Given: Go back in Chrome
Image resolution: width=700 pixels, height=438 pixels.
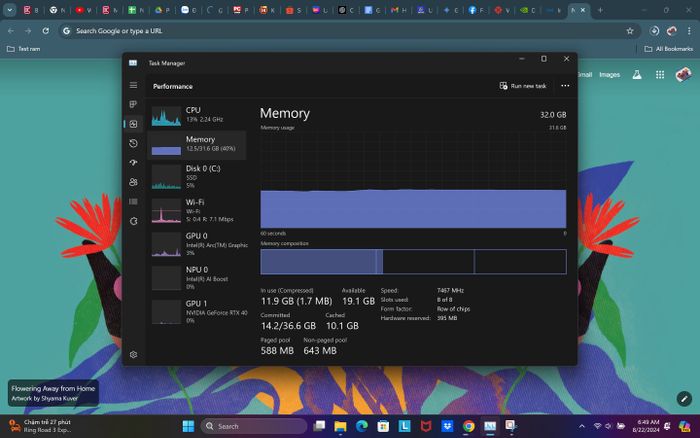Looking at the screenshot, I should coord(11,31).
